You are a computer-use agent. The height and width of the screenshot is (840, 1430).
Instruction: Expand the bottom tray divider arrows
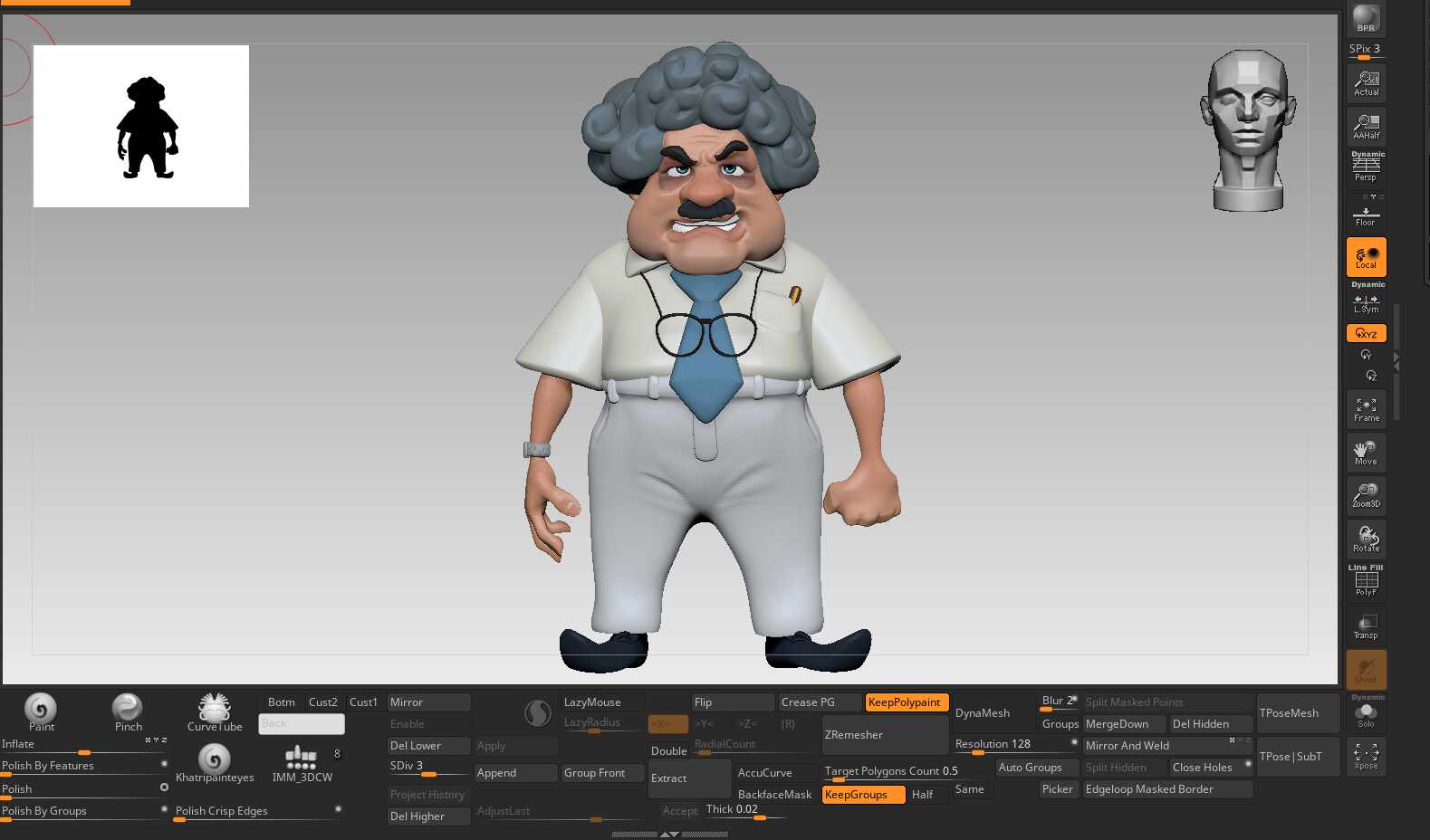pyautogui.click(x=669, y=835)
